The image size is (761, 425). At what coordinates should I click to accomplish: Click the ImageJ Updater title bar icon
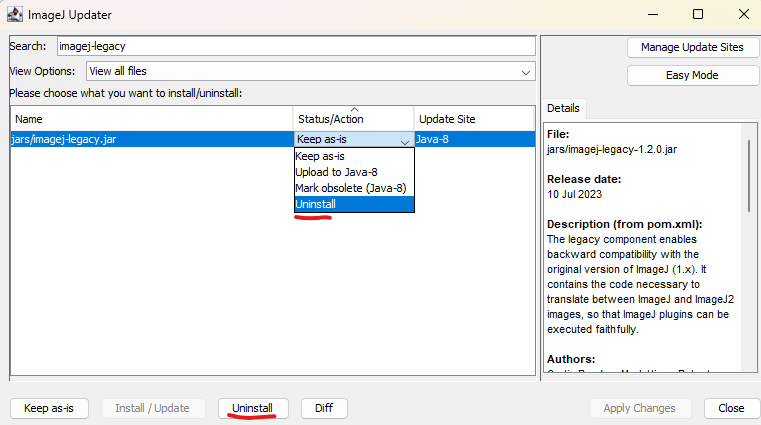[x=15, y=15]
